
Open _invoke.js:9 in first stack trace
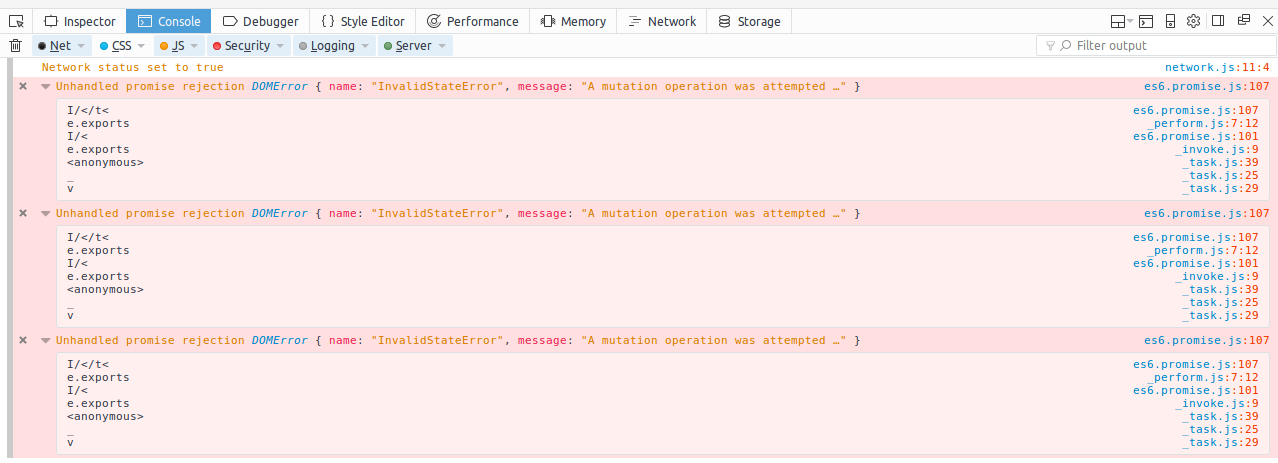coord(1217,150)
